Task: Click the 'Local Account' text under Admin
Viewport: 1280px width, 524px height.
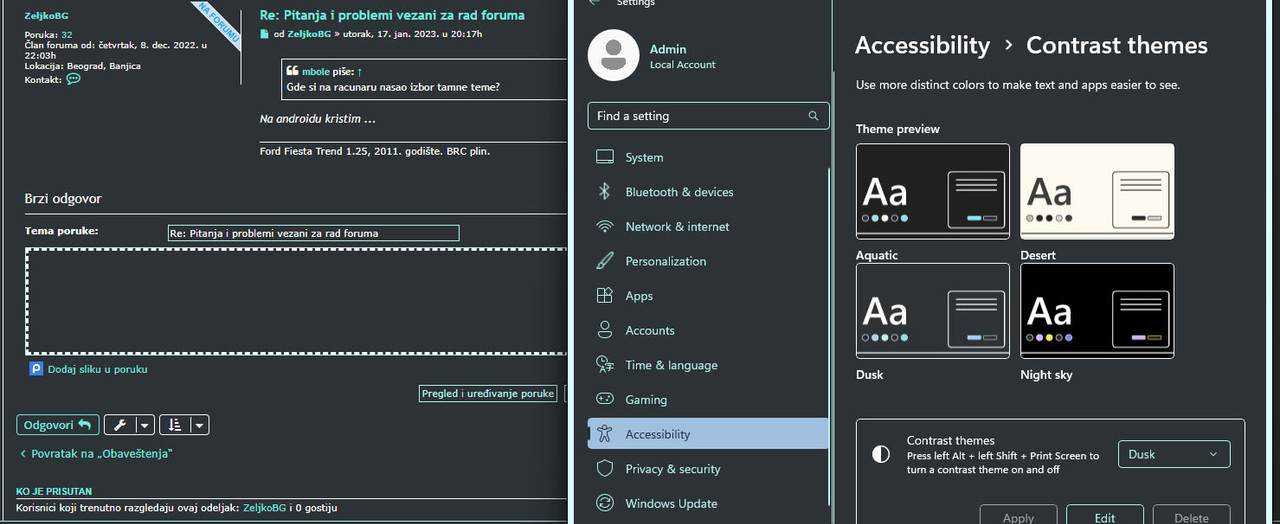Action: click(683, 65)
